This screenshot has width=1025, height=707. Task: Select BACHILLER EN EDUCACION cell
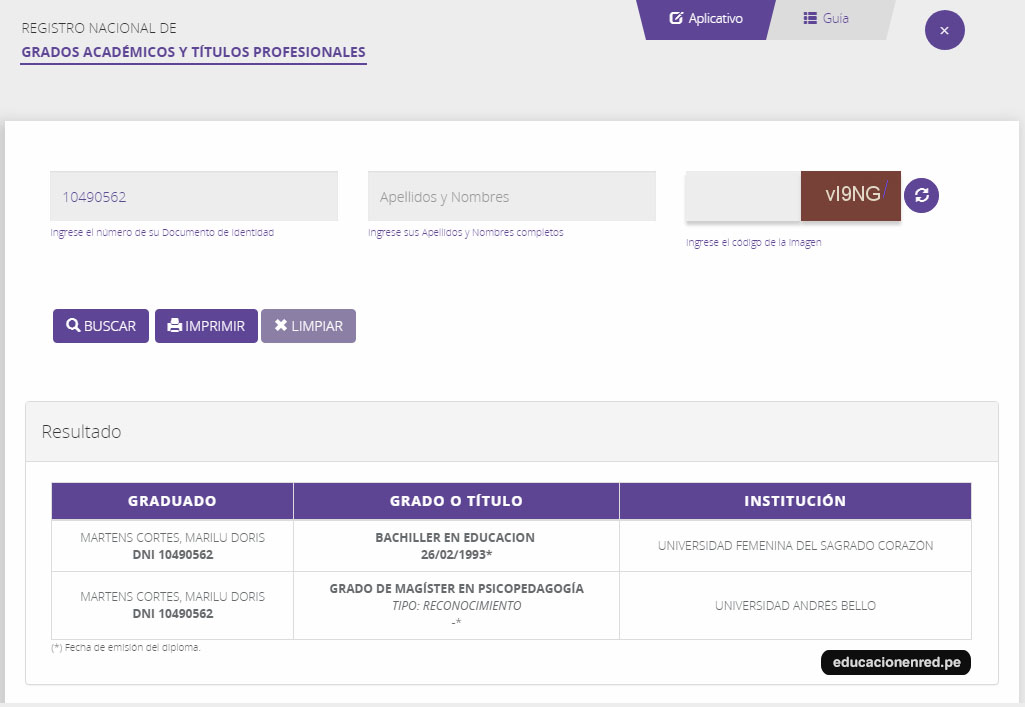point(456,546)
